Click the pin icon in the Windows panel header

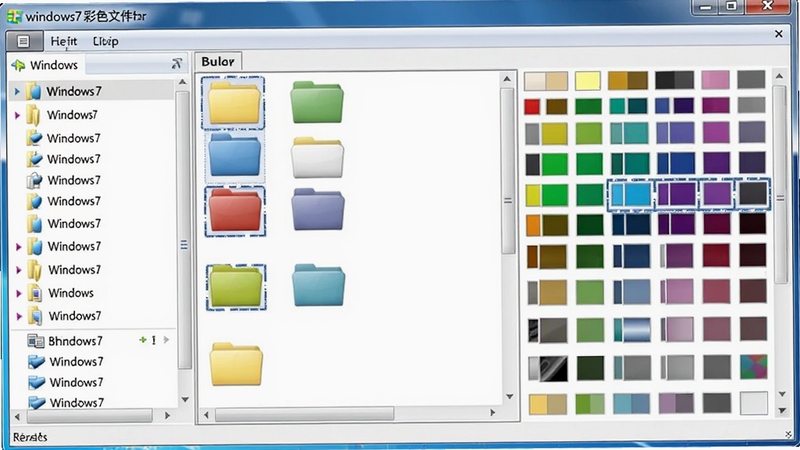pos(177,64)
